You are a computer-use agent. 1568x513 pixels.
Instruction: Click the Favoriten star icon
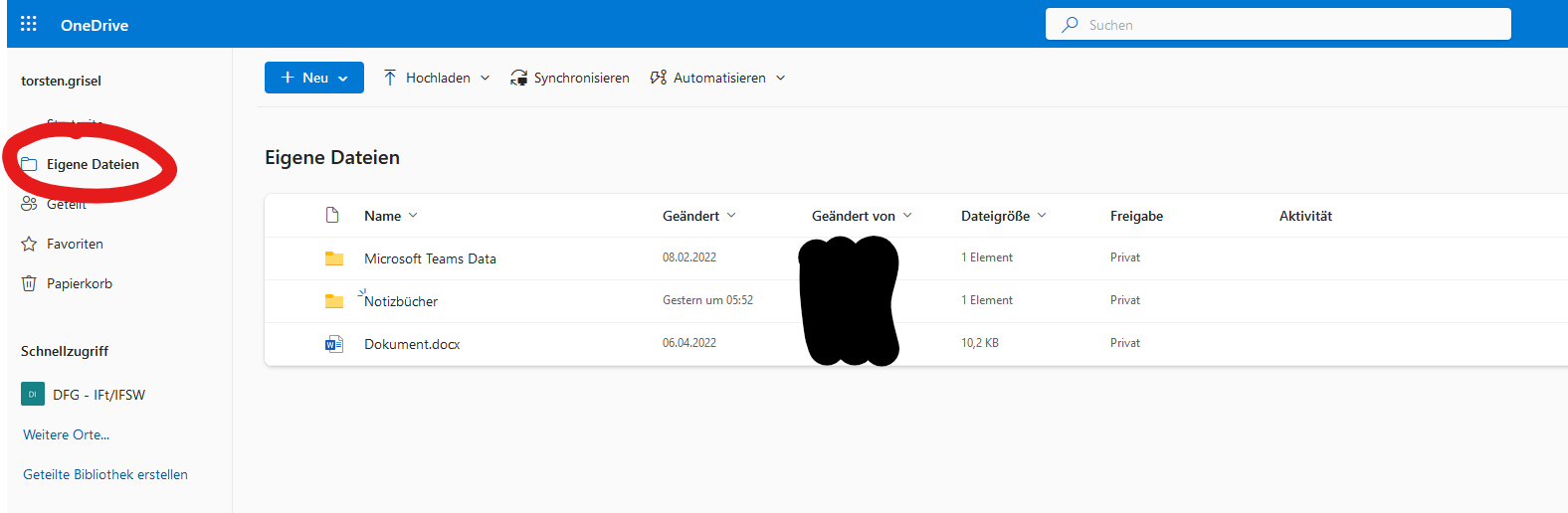click(29, 244)
